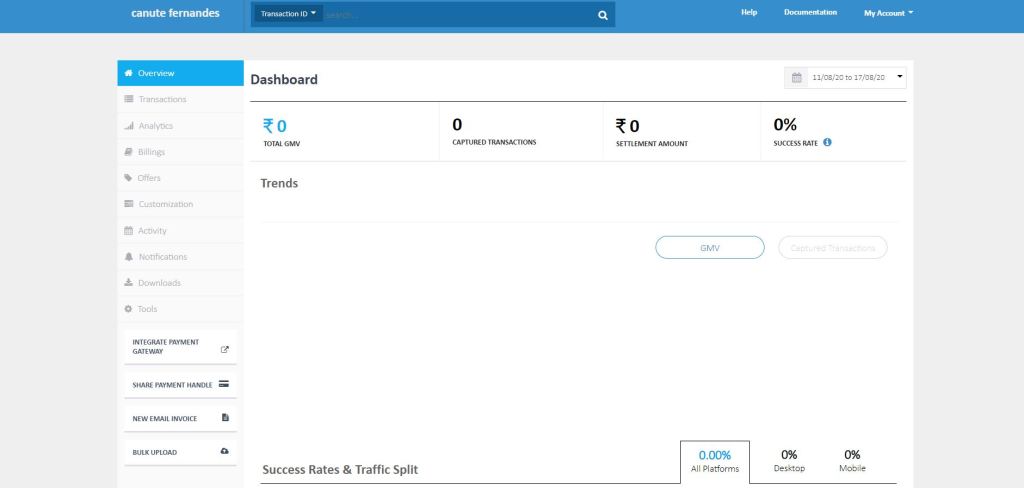
Task: Click the icon beside Billings
Action: (129, 152)
